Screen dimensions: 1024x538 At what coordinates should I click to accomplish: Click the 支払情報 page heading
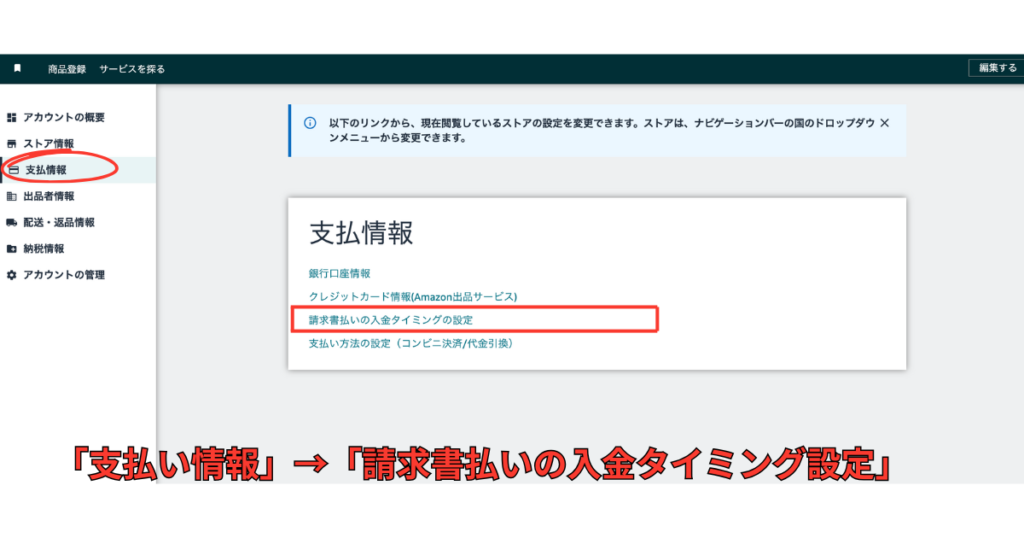[361, 233]
